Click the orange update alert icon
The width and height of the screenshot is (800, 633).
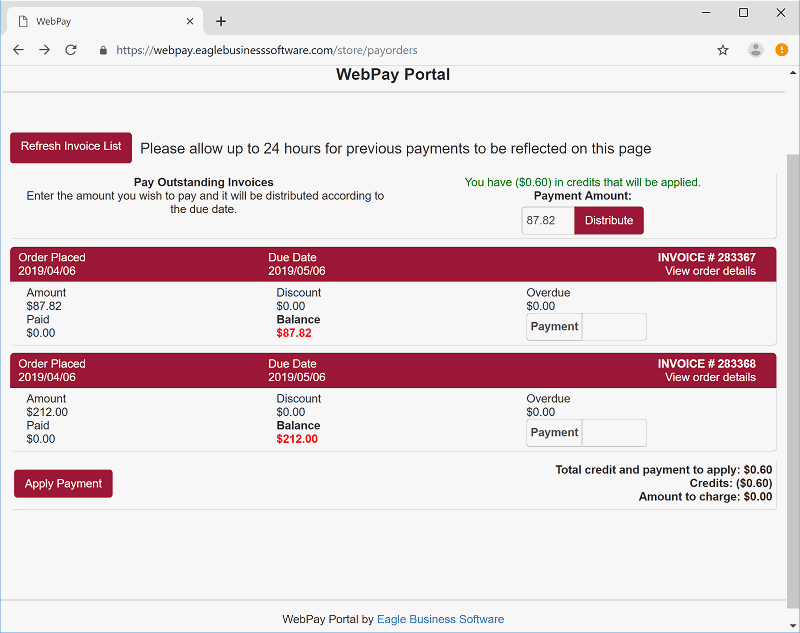point(782,50)
